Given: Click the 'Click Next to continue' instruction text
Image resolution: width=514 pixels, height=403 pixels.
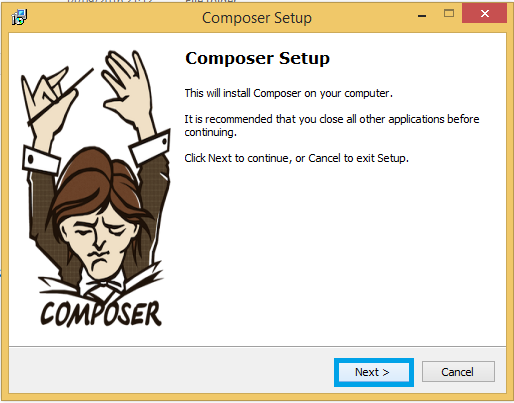Looking at the screenshot, I should coord(297,158).
